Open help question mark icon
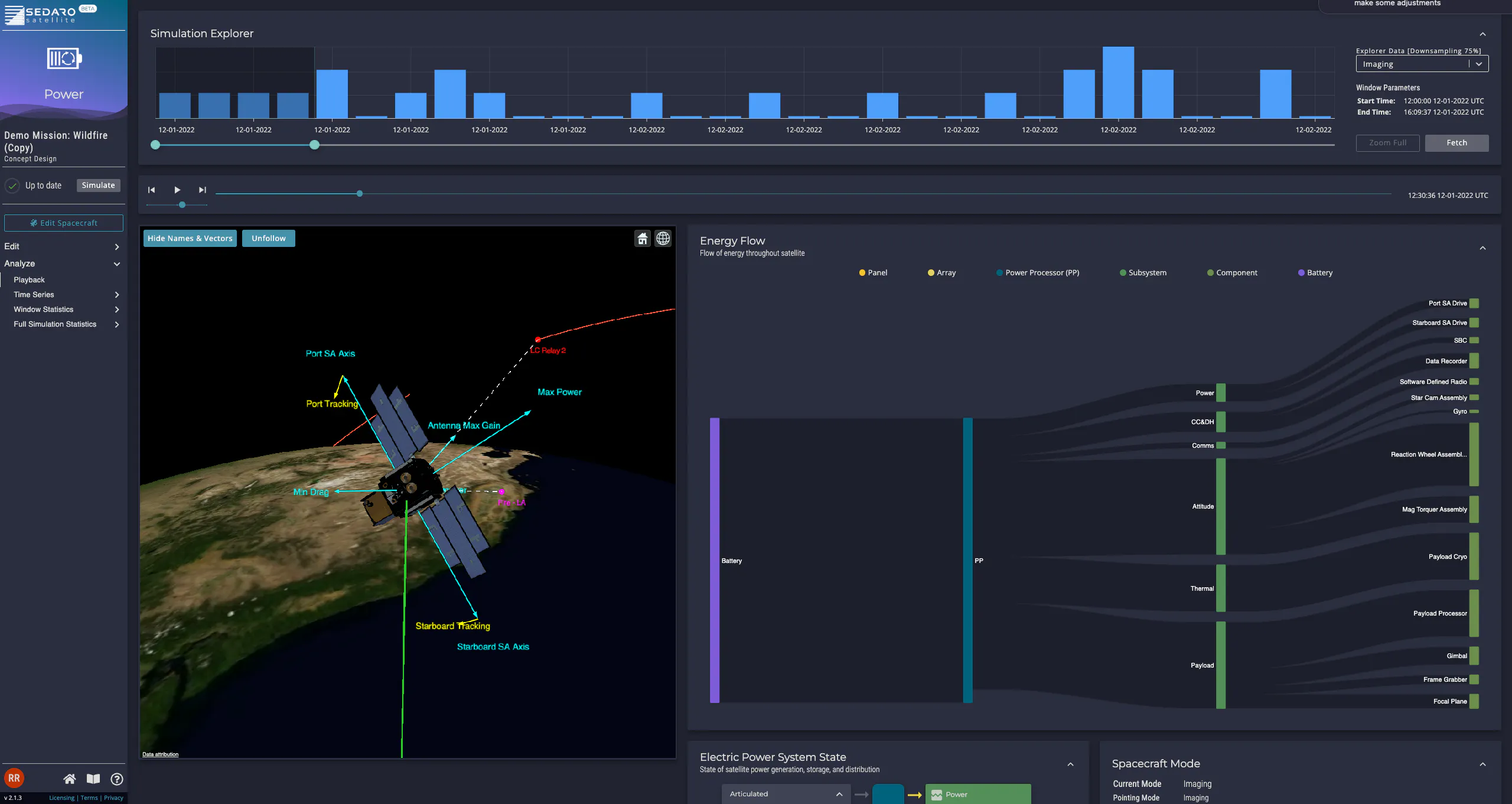Viewport: 1512px width, 804px height. [117, 779]
